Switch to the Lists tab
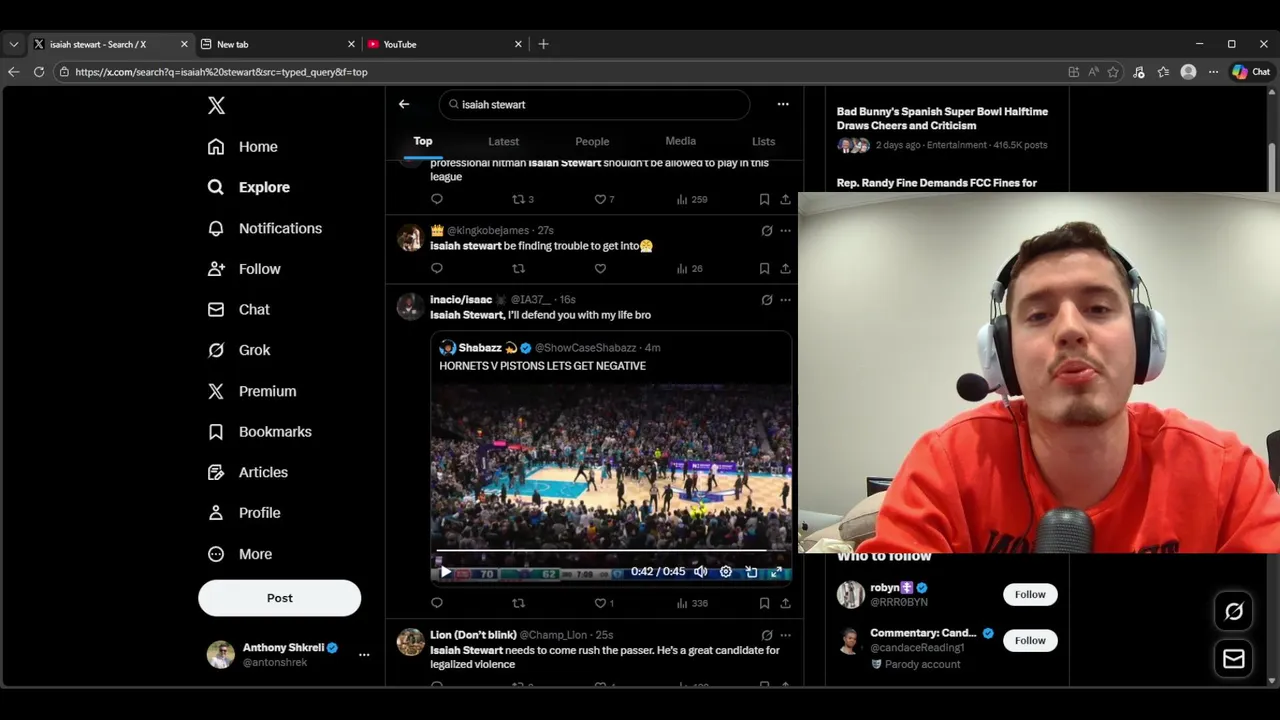This screenshot has height=720, width=1280. pyautogui.click(x=763, y=141)
